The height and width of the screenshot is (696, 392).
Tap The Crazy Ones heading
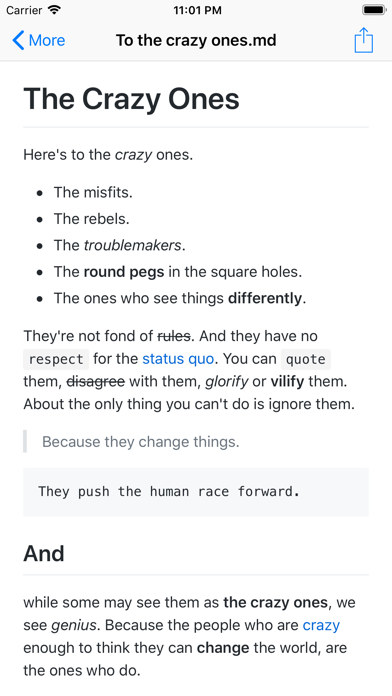(131, 99)
